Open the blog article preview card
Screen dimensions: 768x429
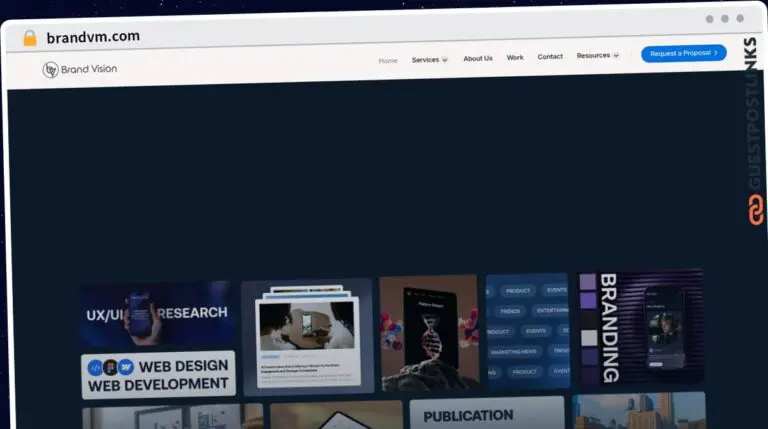(x=307, y=335)
